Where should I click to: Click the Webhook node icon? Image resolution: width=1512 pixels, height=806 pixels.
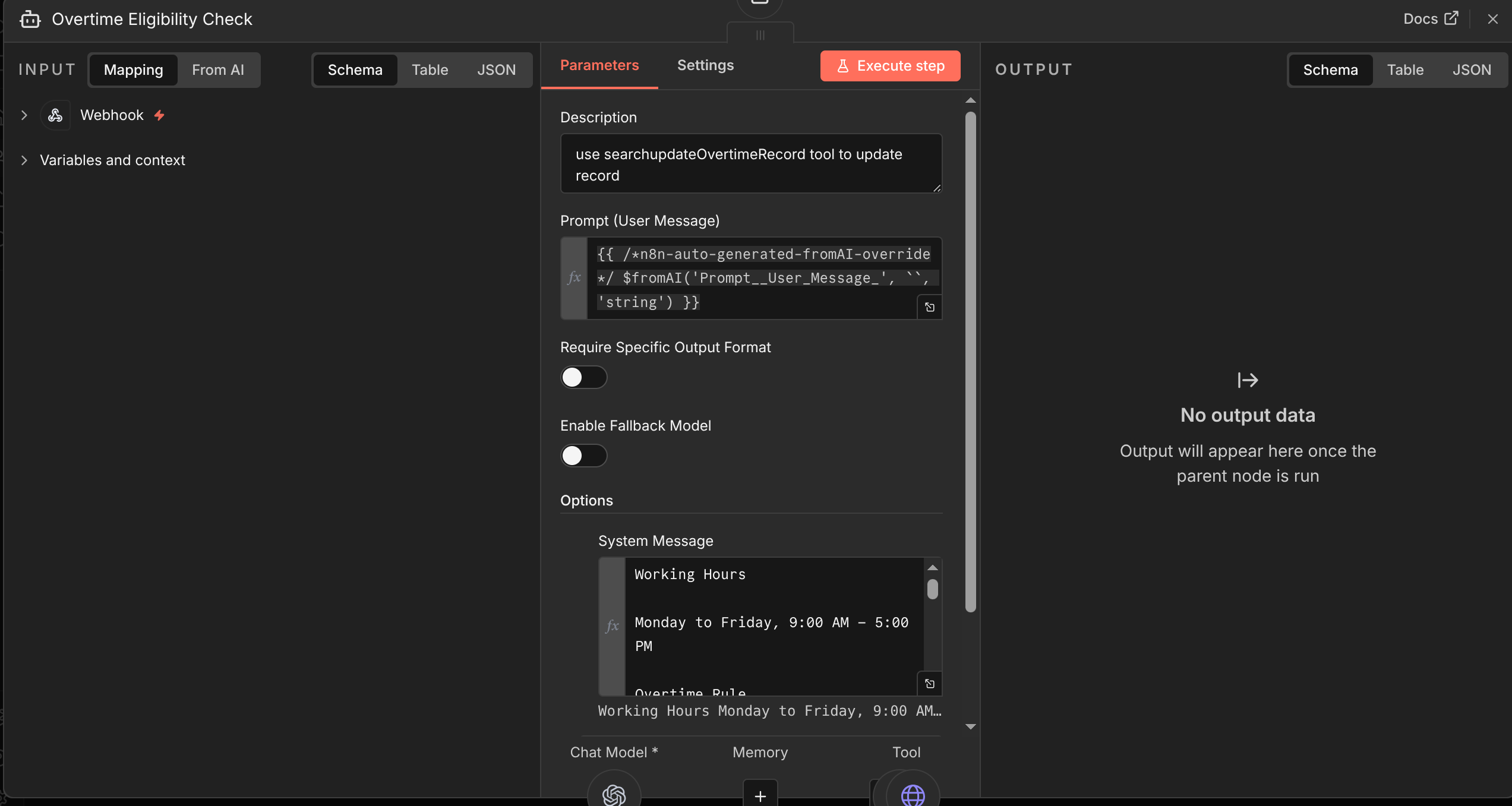(55, 115)
